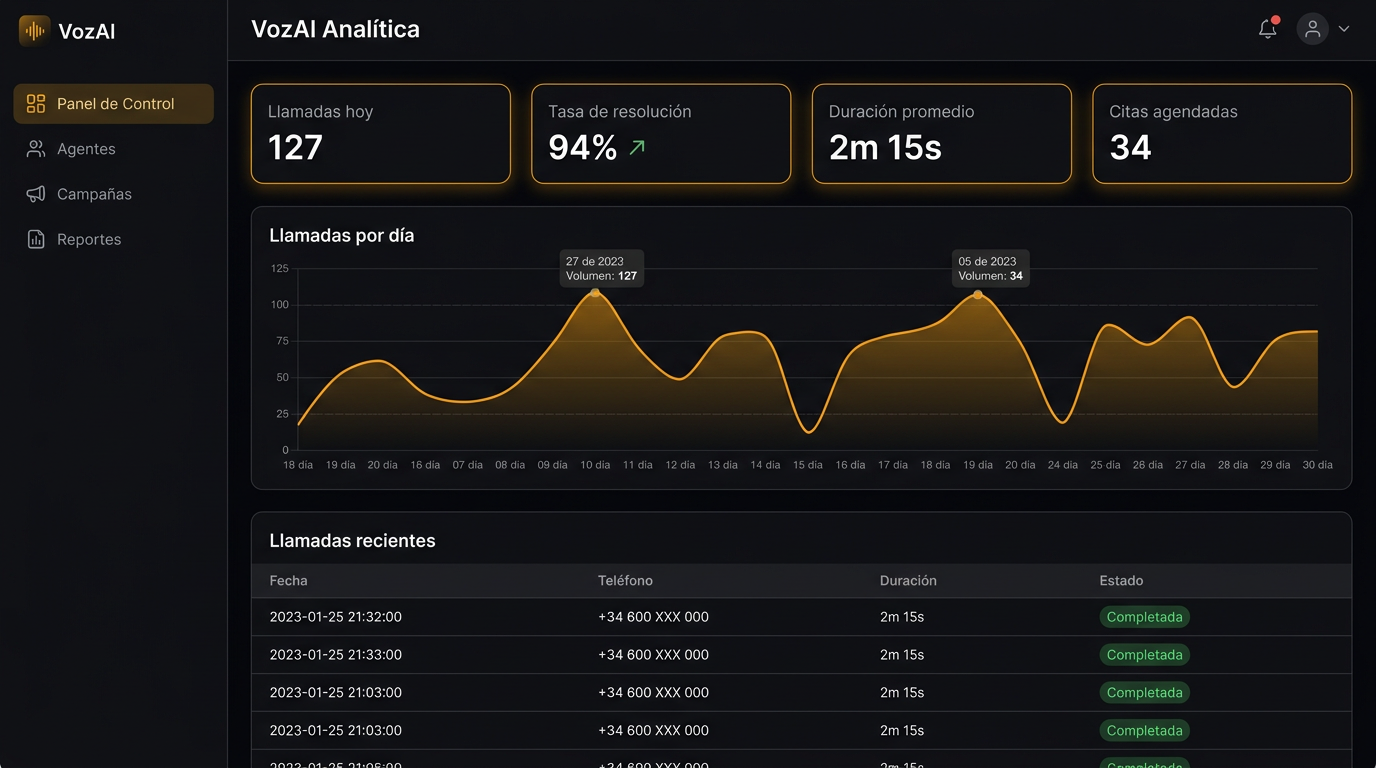1376x768 pixels.
Task: Click the Fecha column header
Action: [289, 581]
